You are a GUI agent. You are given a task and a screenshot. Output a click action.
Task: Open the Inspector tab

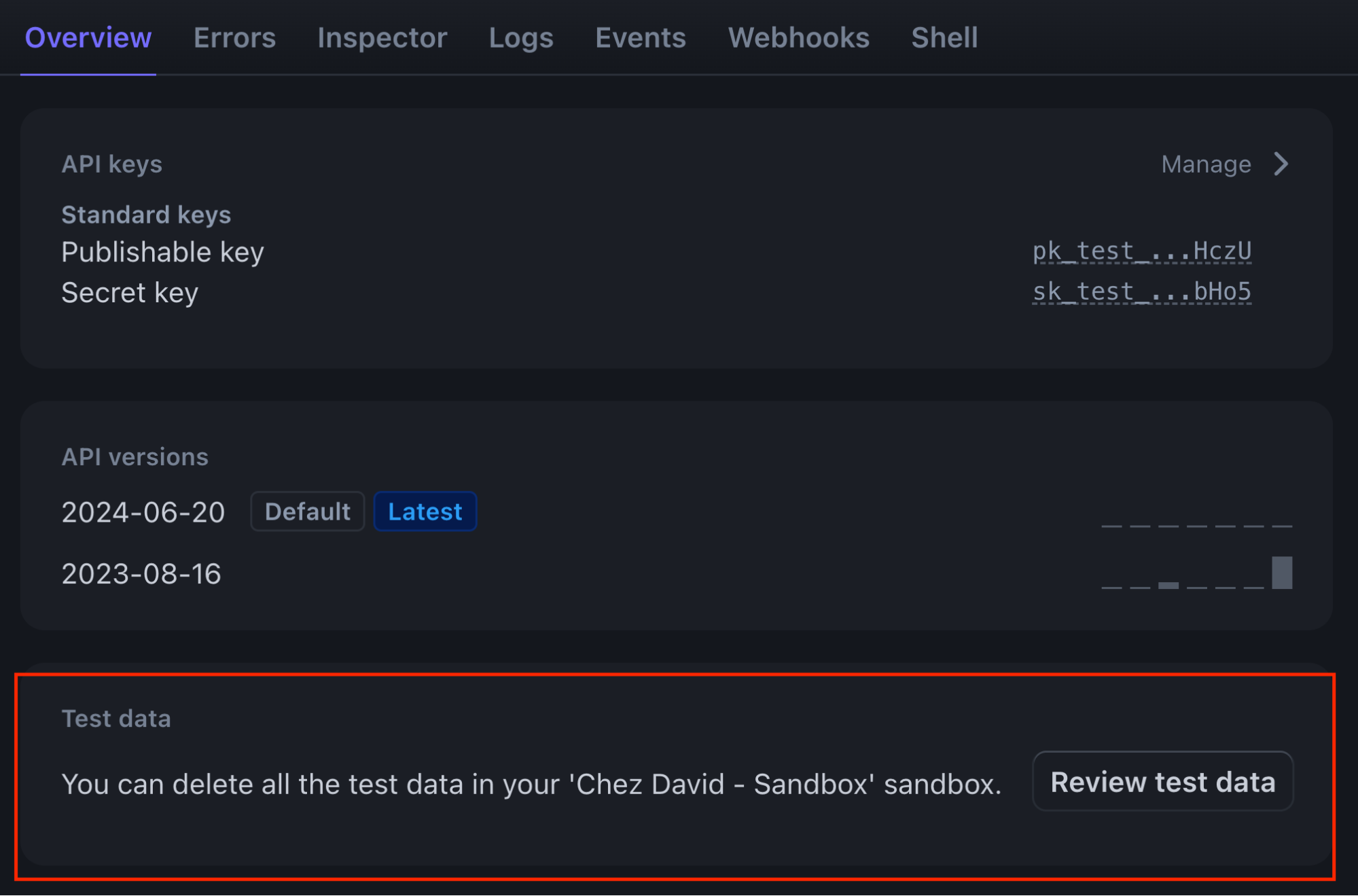click(x=382, y=38)
